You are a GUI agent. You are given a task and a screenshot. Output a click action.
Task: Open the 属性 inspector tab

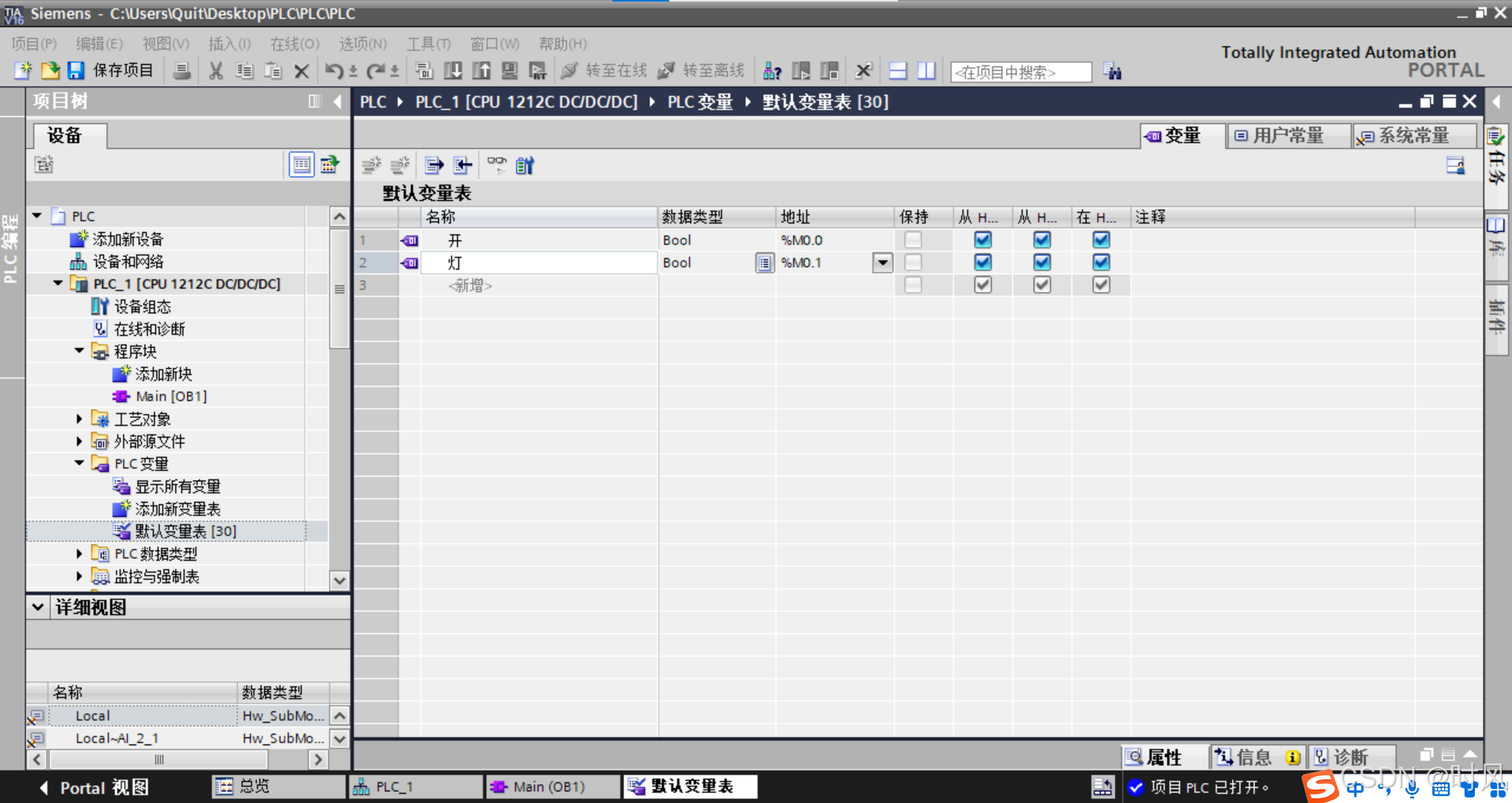1163,757
